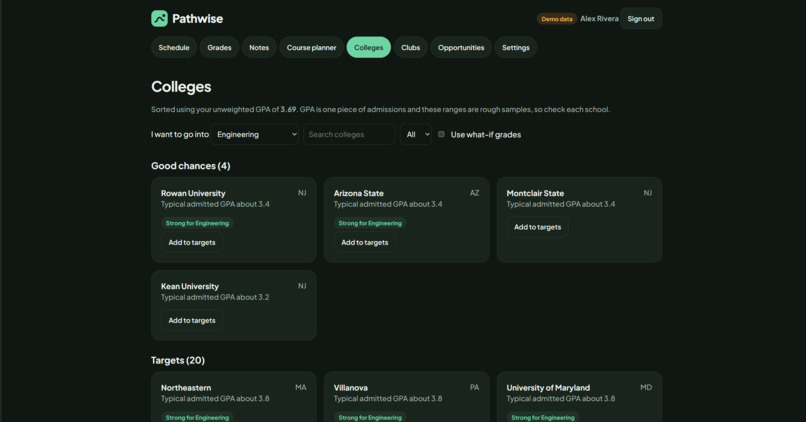Click the Kean University card title
Viewport: 806px width, 422px height.
tap(190, 286)
